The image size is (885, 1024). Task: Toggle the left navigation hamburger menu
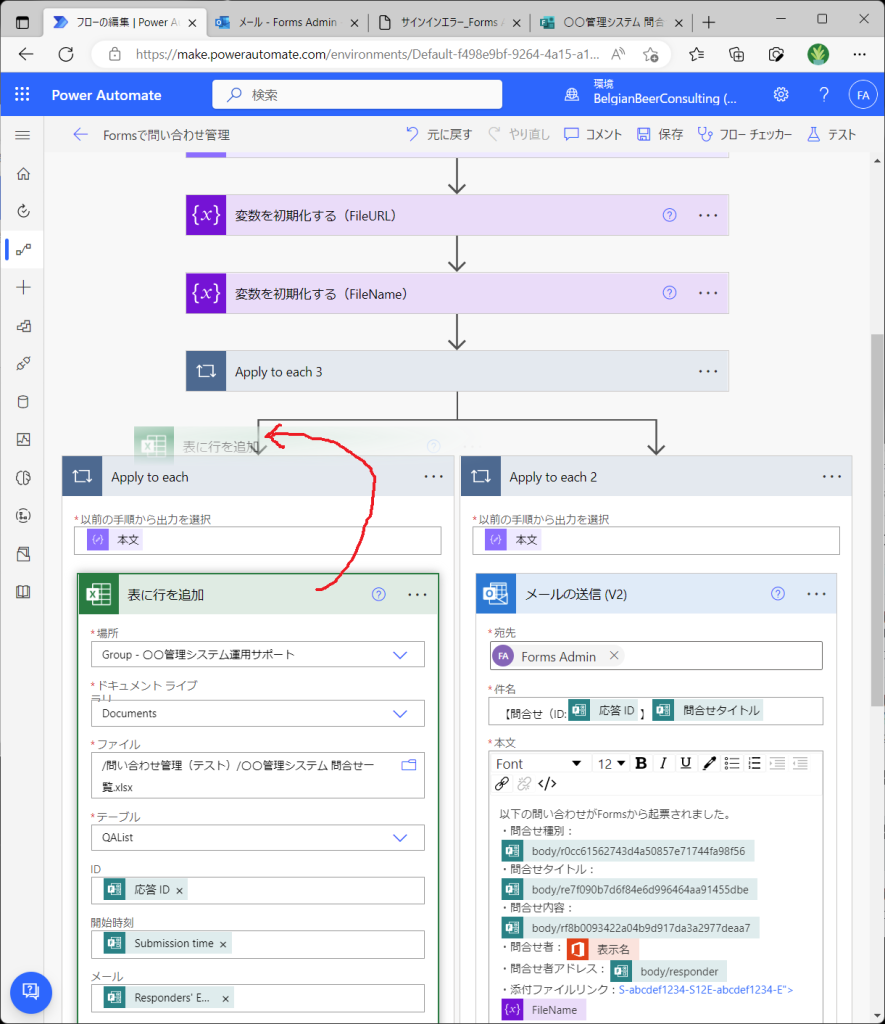[x=23, y=135]
